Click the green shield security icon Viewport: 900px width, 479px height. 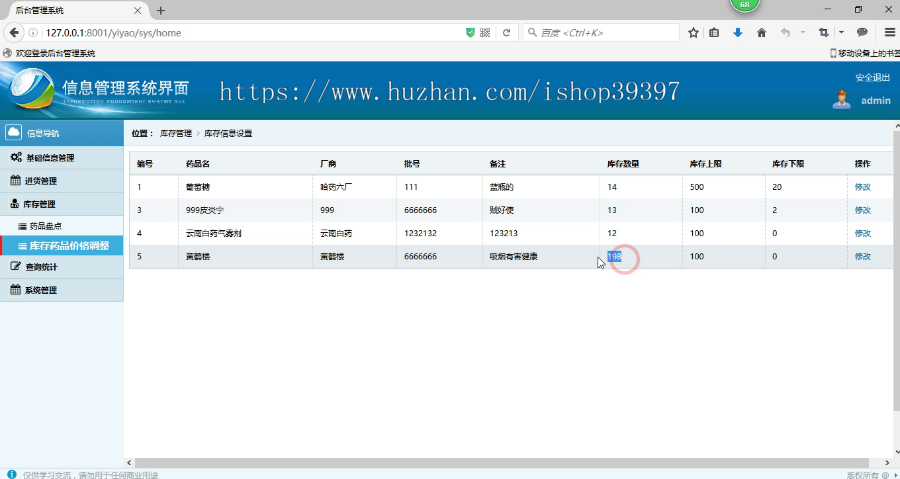point(471,33)
